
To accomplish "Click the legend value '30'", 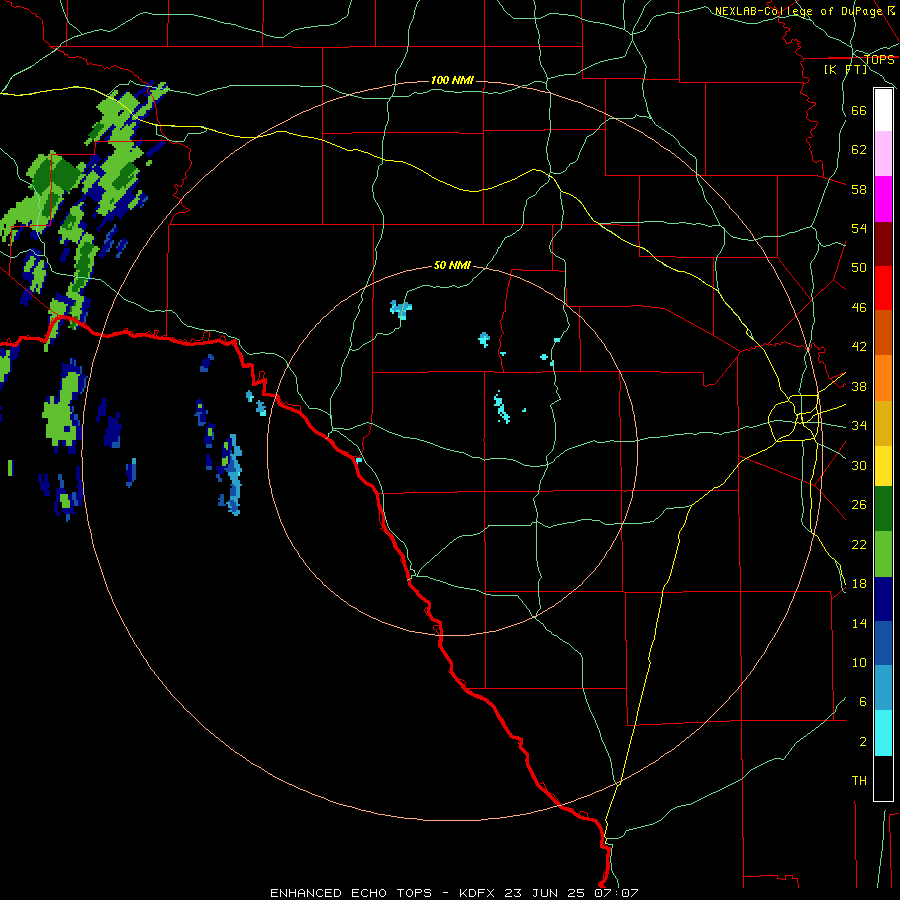I will [859, 465].
